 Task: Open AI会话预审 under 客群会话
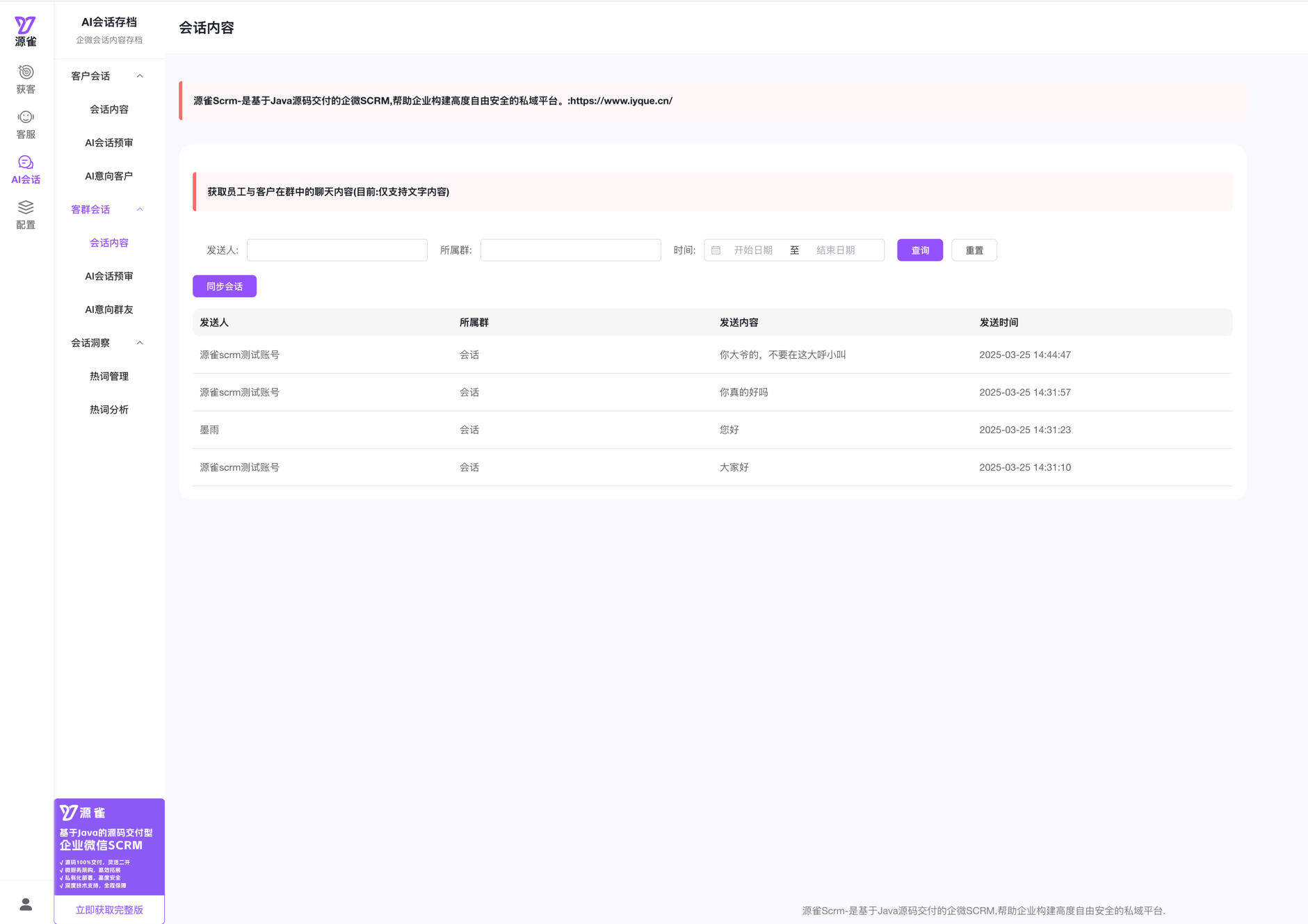[109, 276]
